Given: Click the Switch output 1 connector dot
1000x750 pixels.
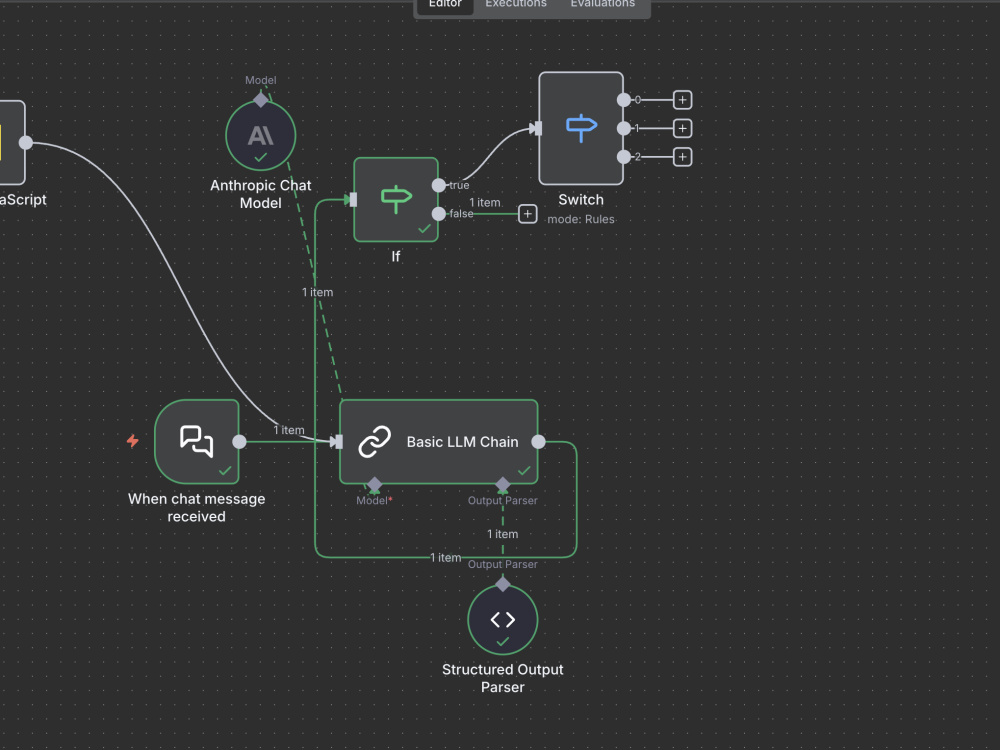Looking at the screenshot, I should (624, 129).
